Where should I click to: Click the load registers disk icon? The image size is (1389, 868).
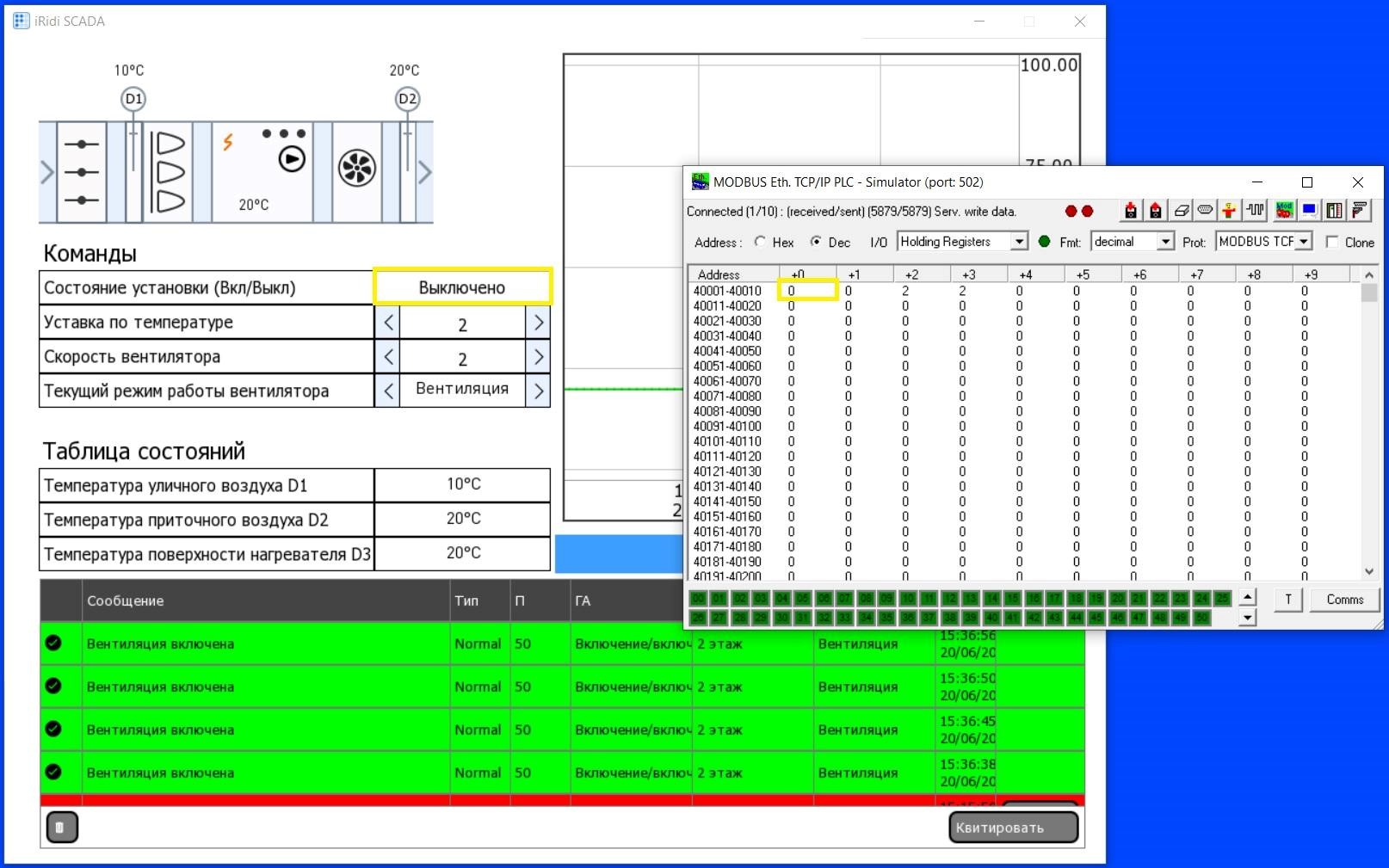point(1131,211)
